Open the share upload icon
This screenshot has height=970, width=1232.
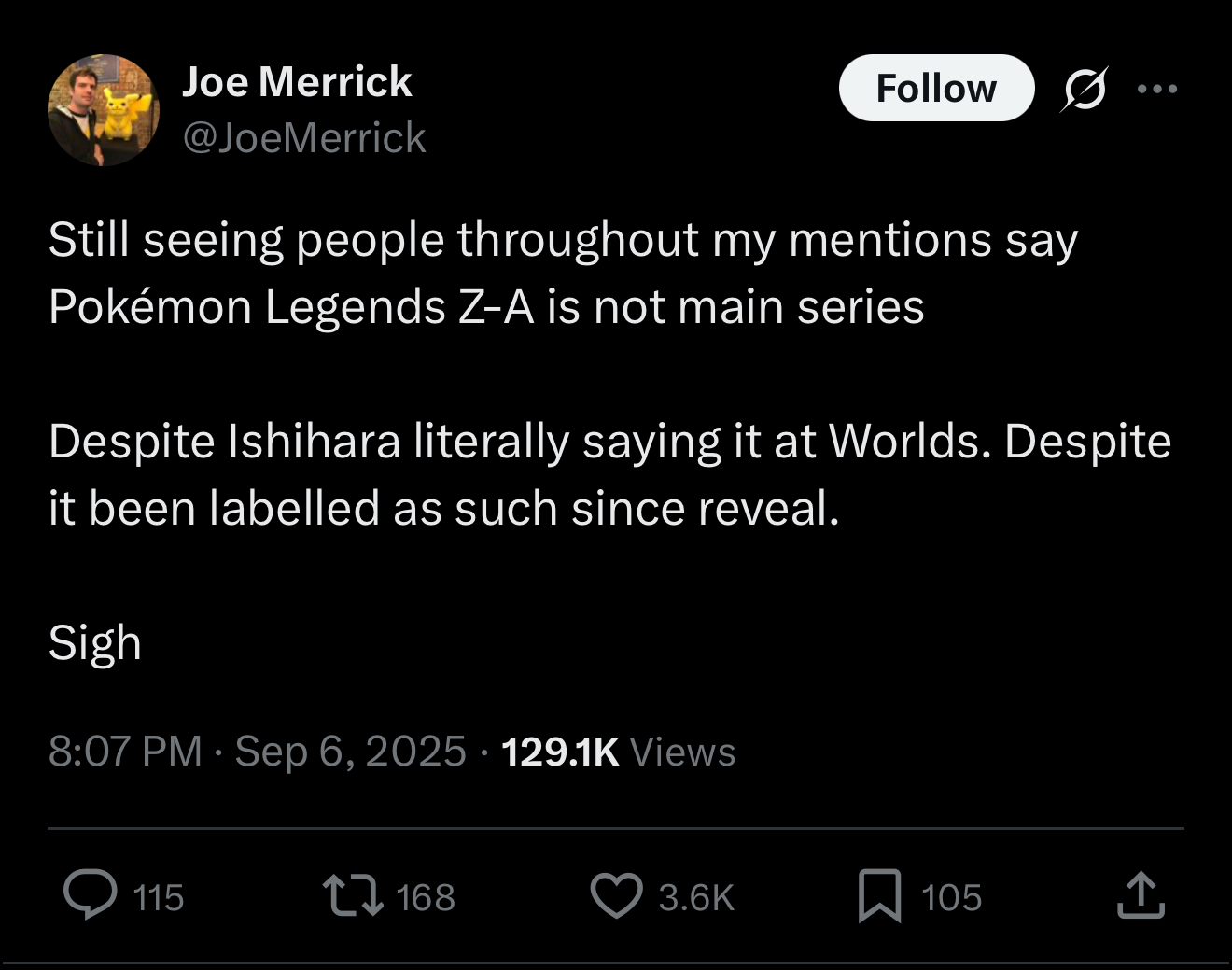tap(1141, 894)
